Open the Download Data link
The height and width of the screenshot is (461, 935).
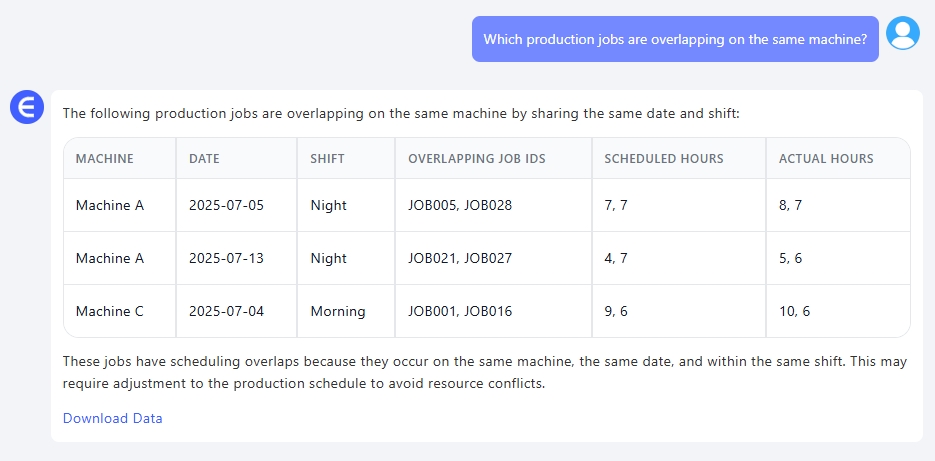[x=112, y=418]
